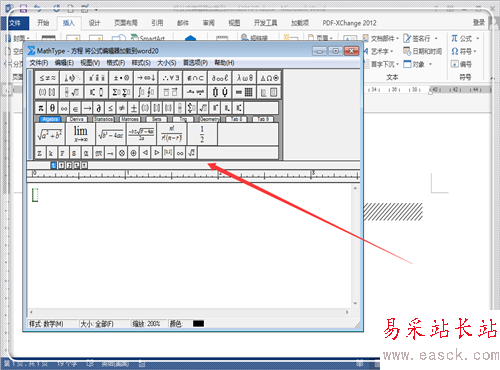
Task: Open the spaces and ellipses symbols palette
Action: (x=71, y=78)
